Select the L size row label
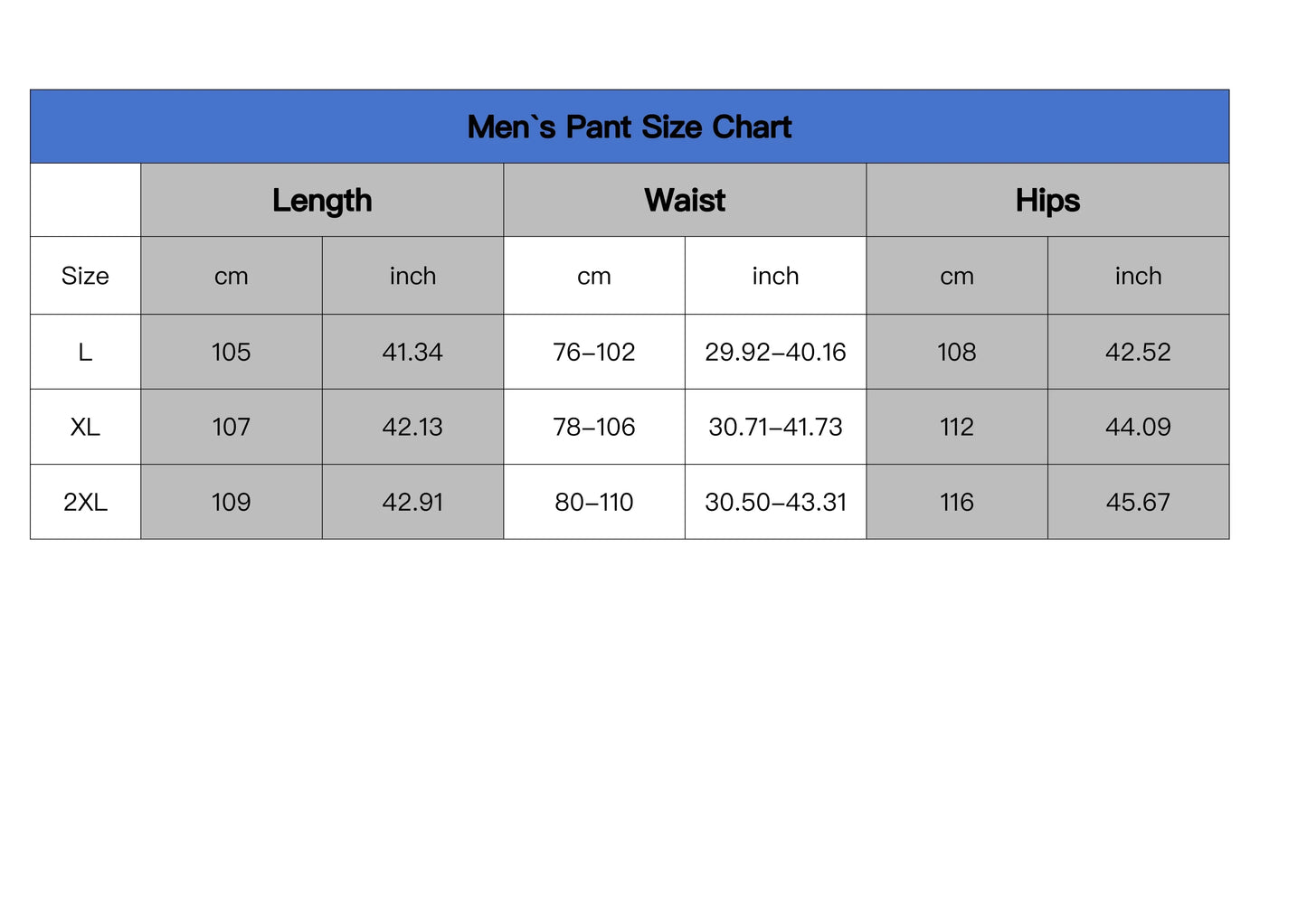1307x924 pixels. click(x=85, y=352)
